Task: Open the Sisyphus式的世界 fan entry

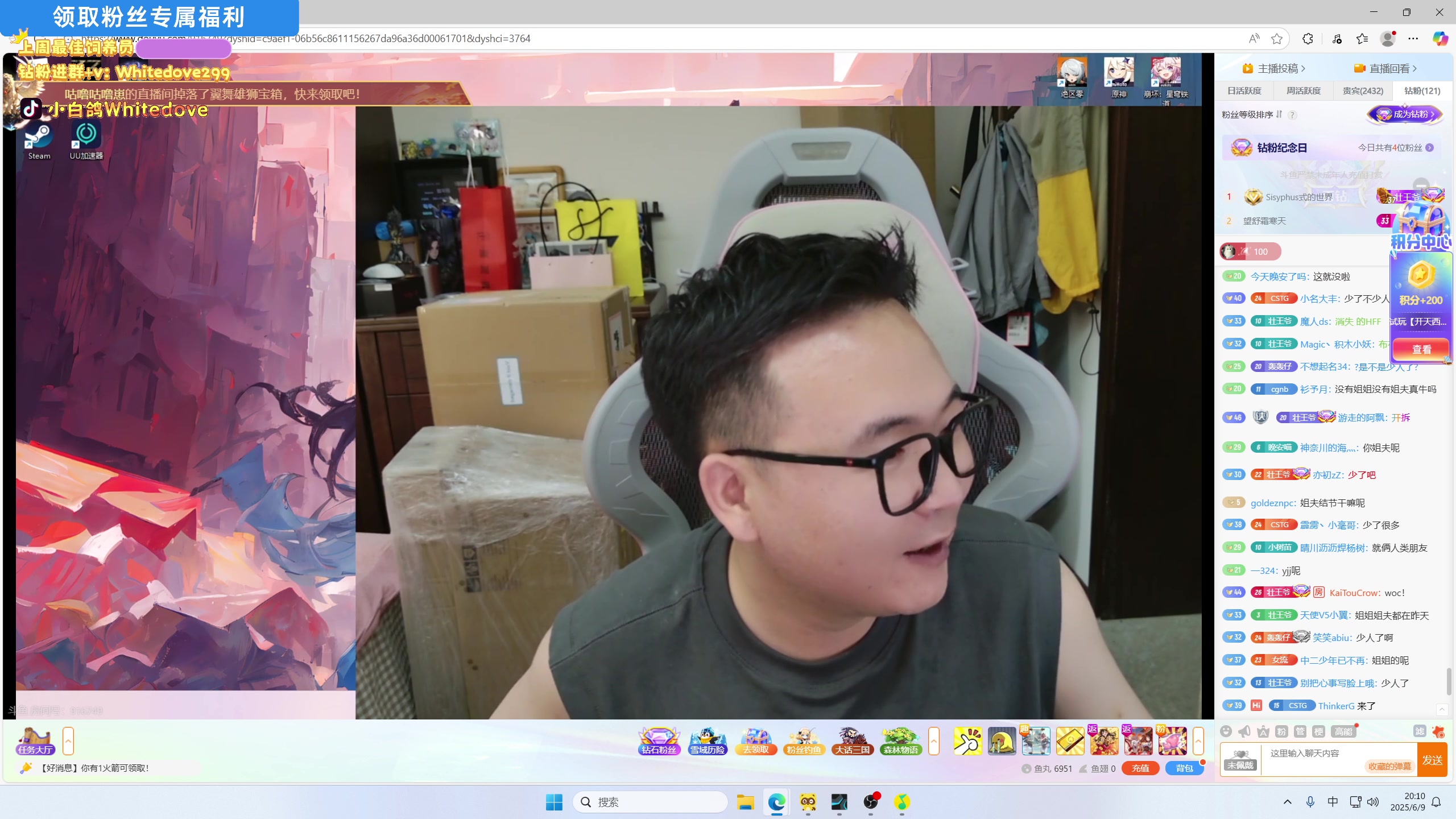Action: pyautogui.click(x=1299, y=197)
